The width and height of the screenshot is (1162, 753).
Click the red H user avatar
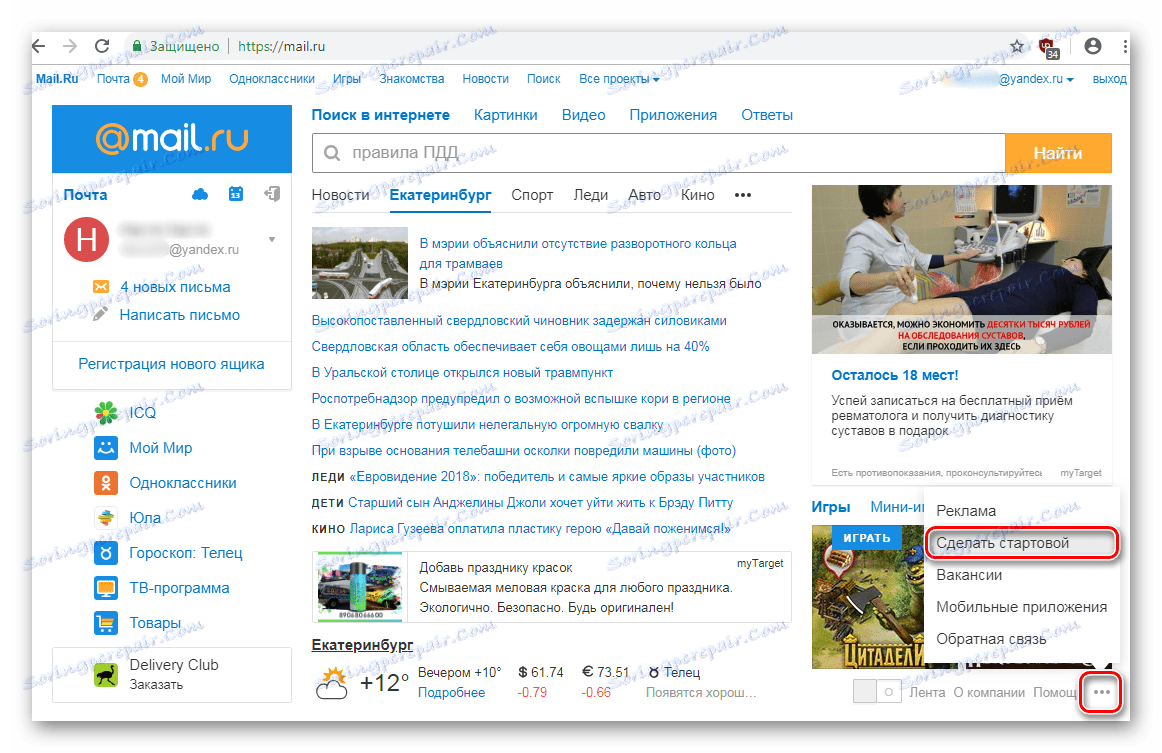87,239
